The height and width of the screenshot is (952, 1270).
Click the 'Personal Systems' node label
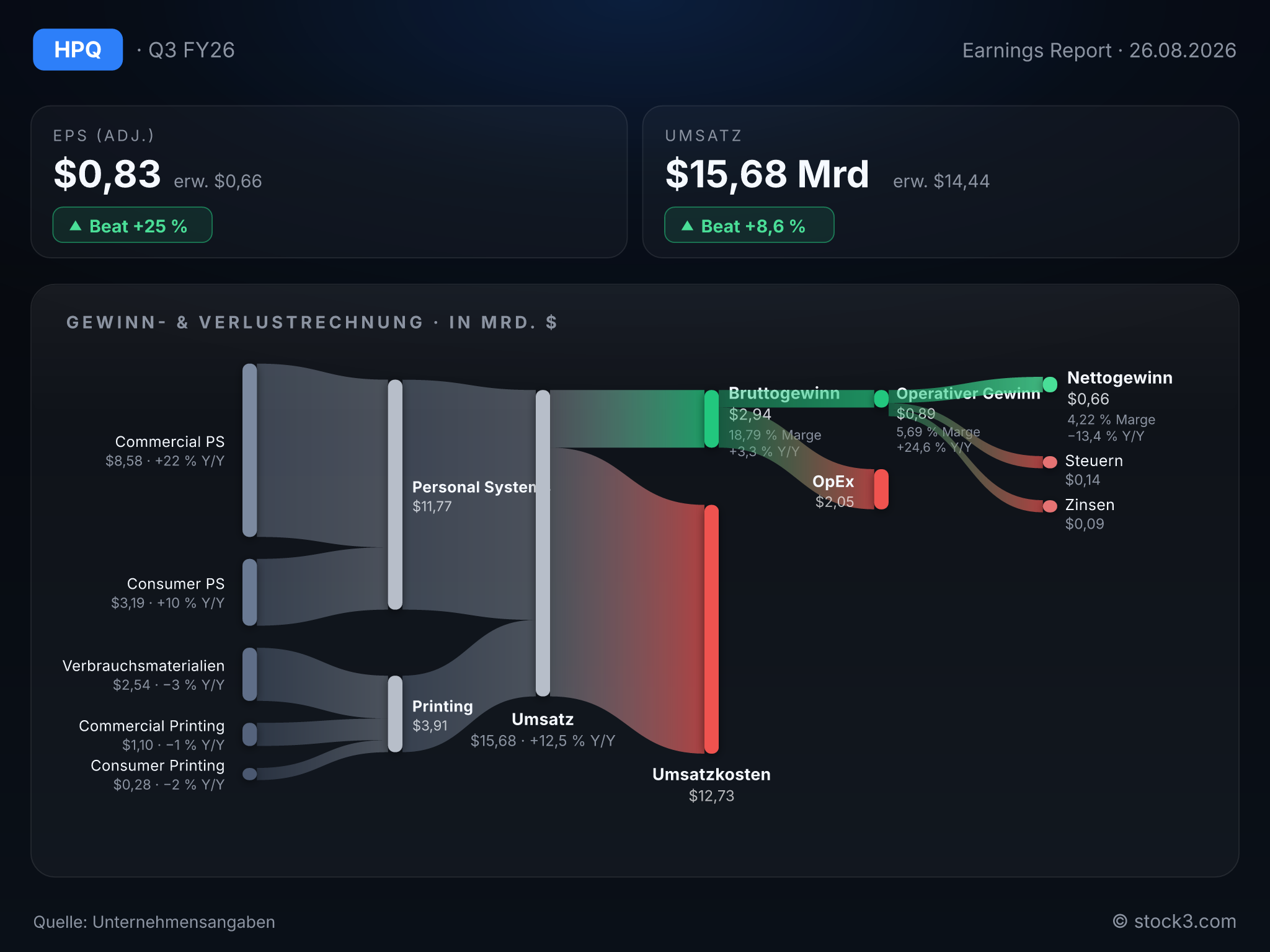[x=481, y=487]
